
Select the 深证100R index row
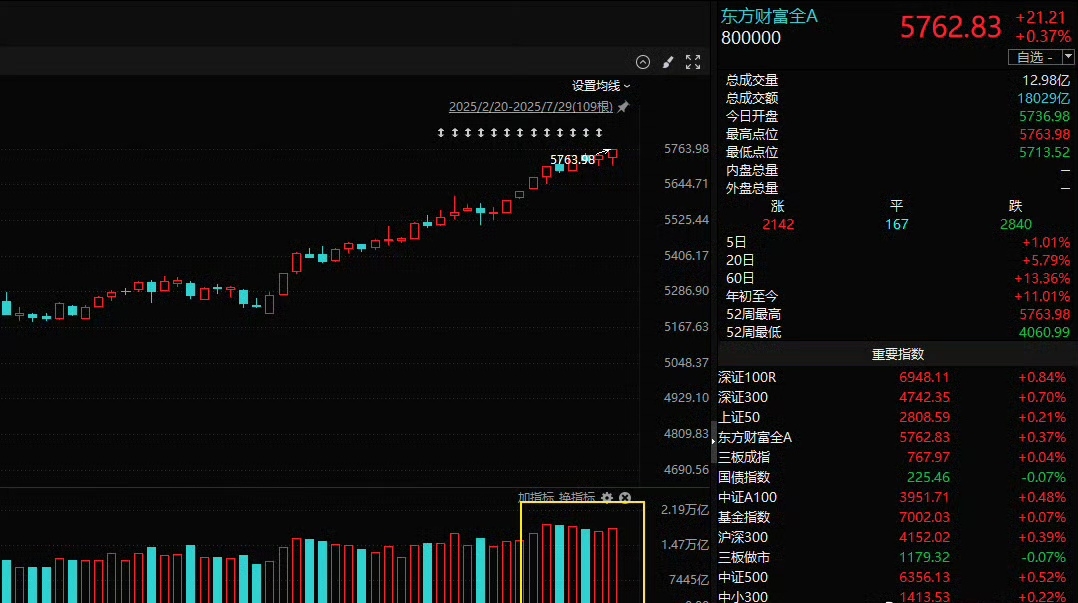898,377
